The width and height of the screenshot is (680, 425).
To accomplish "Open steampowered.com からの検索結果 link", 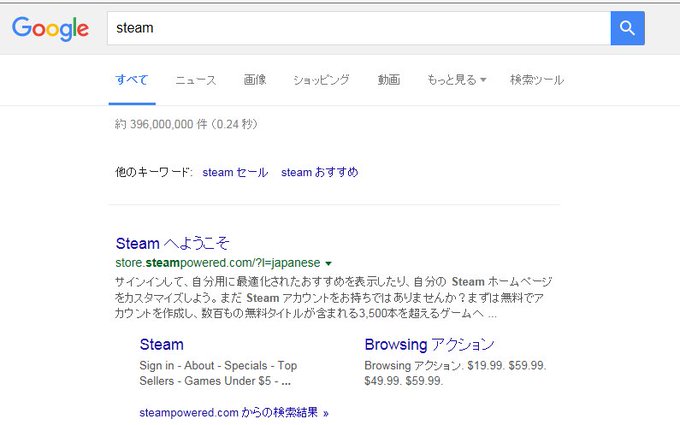I will pyautogui.click(x=234, y=412).
